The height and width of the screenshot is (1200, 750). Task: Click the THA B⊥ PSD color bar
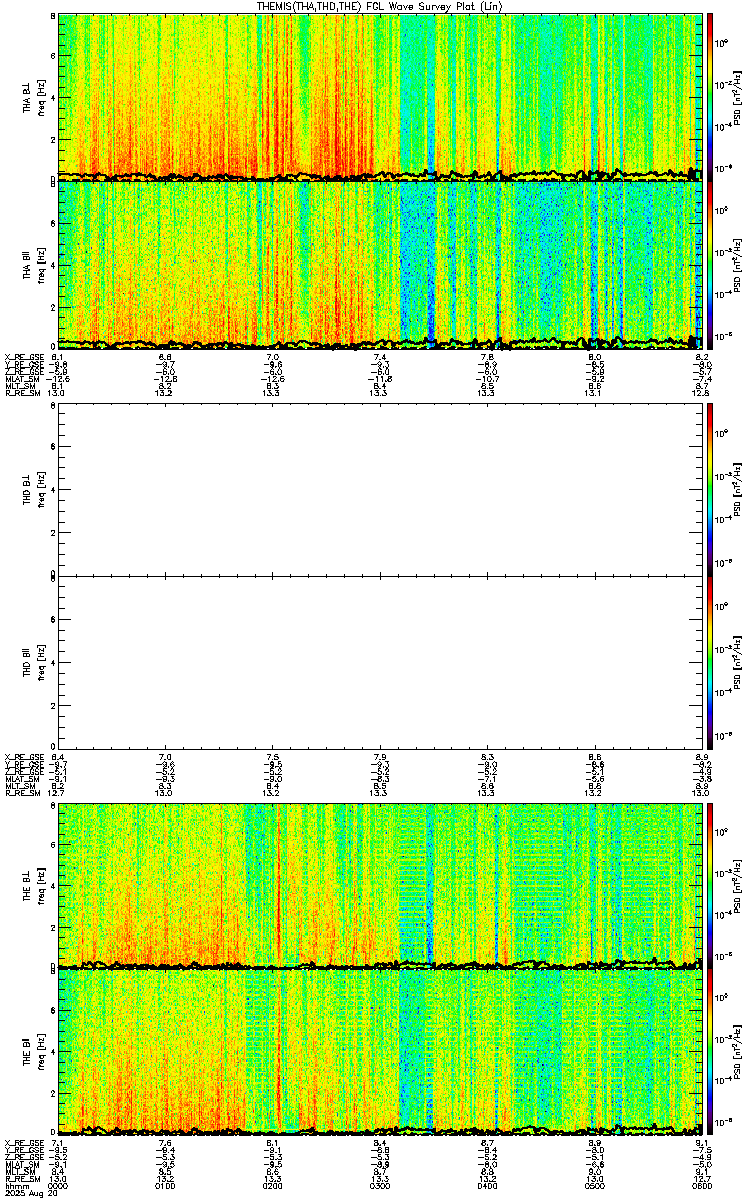coord(710,96)
